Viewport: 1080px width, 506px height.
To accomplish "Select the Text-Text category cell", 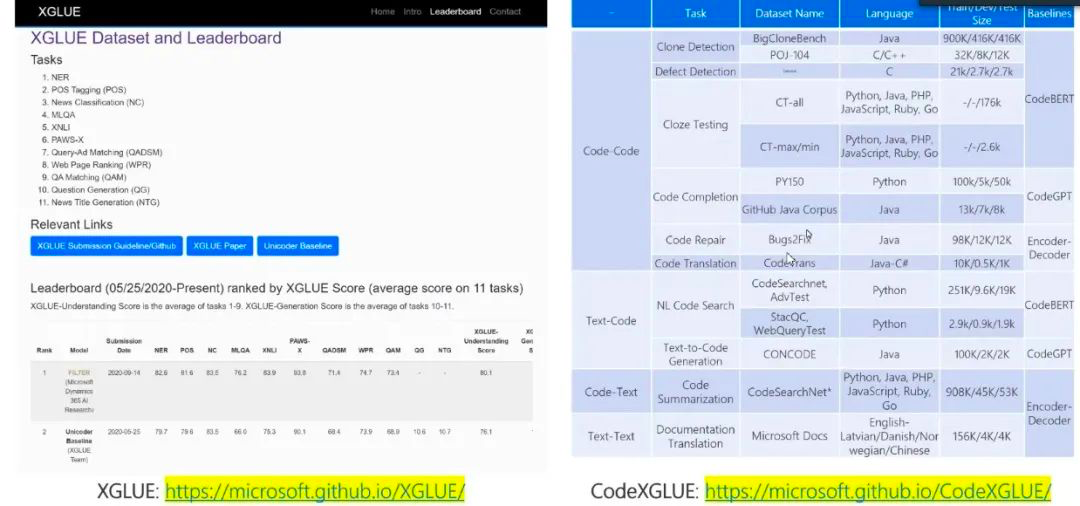I will coord(611,436).
